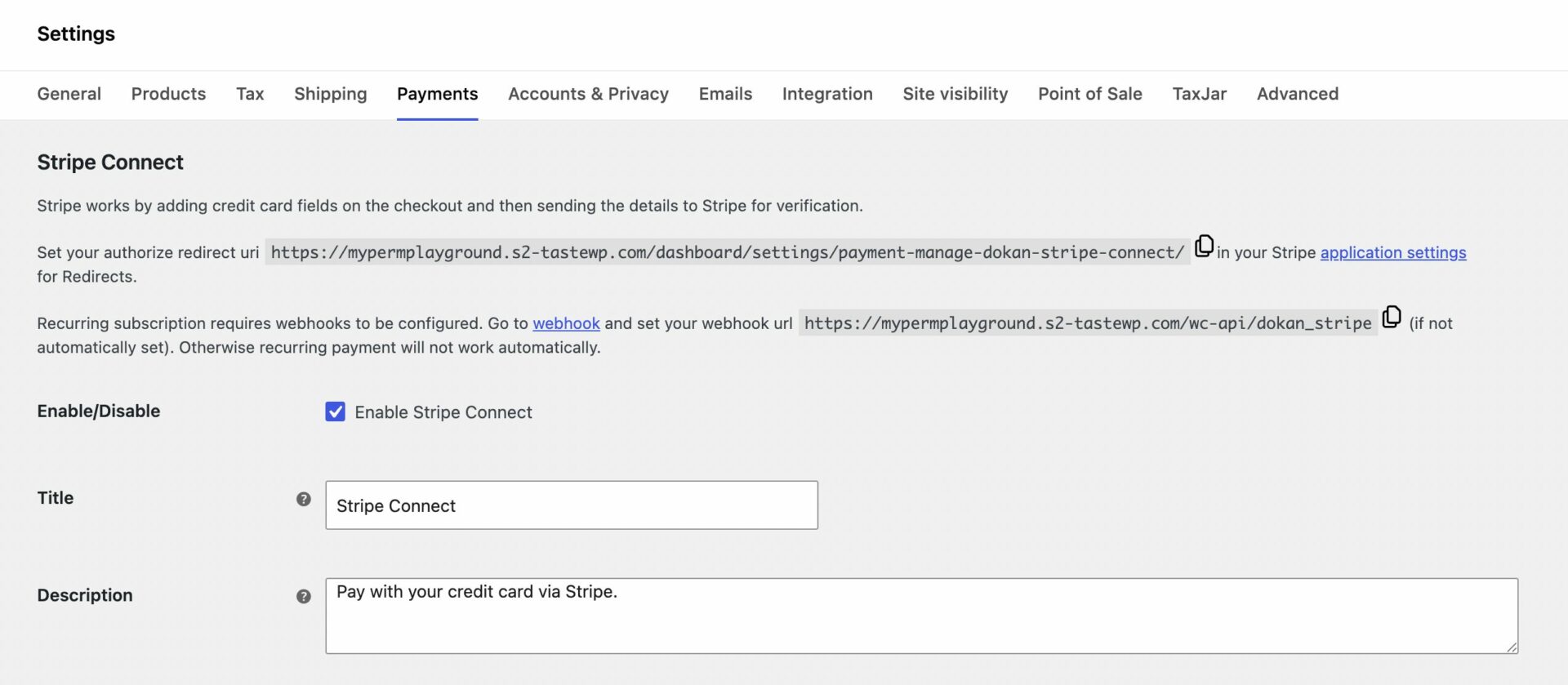Show help tooltip for Title field
Image resolution: width=1568 pixels, height=685 pixels.
pos(304,499)
